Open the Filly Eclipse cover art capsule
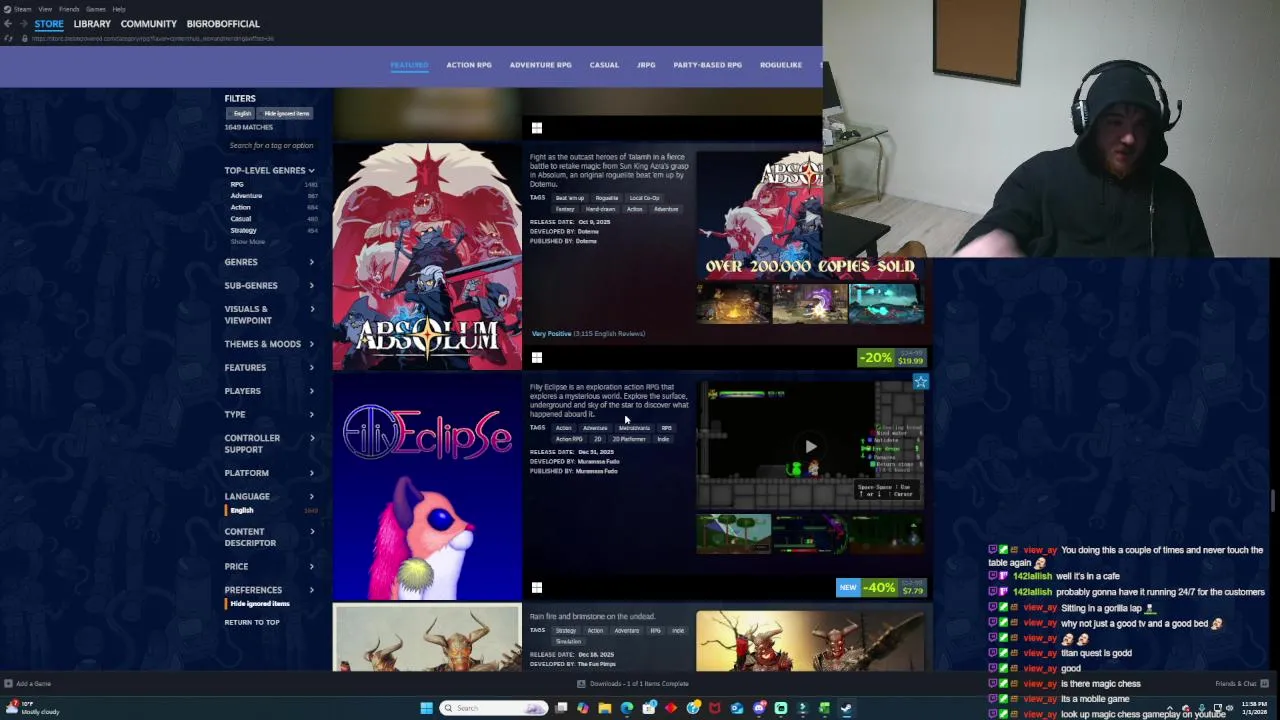 tap(427, 486)
